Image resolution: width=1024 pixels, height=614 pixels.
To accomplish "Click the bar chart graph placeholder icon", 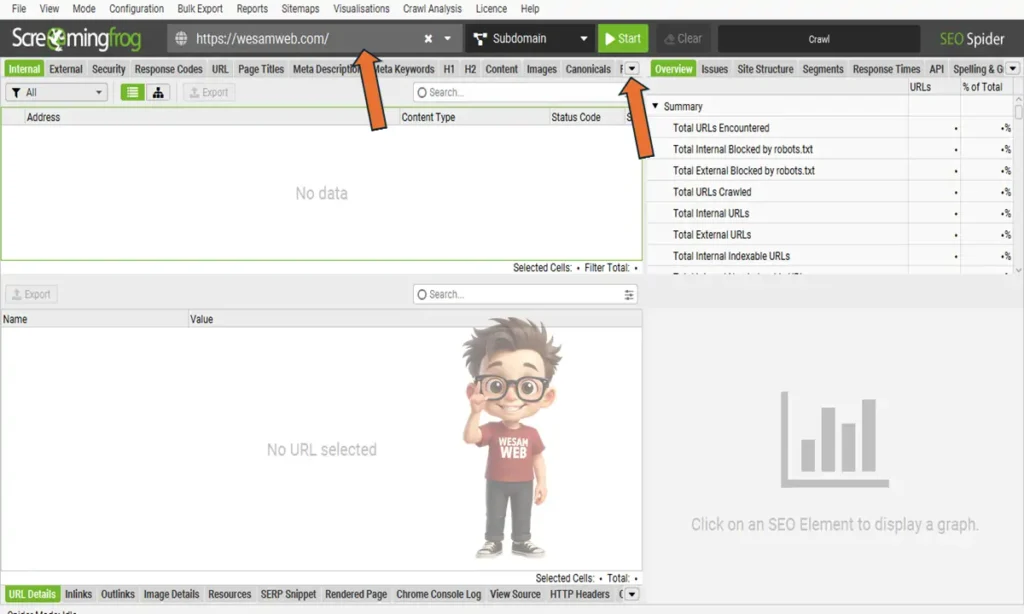I will click(x=833, y=440).
